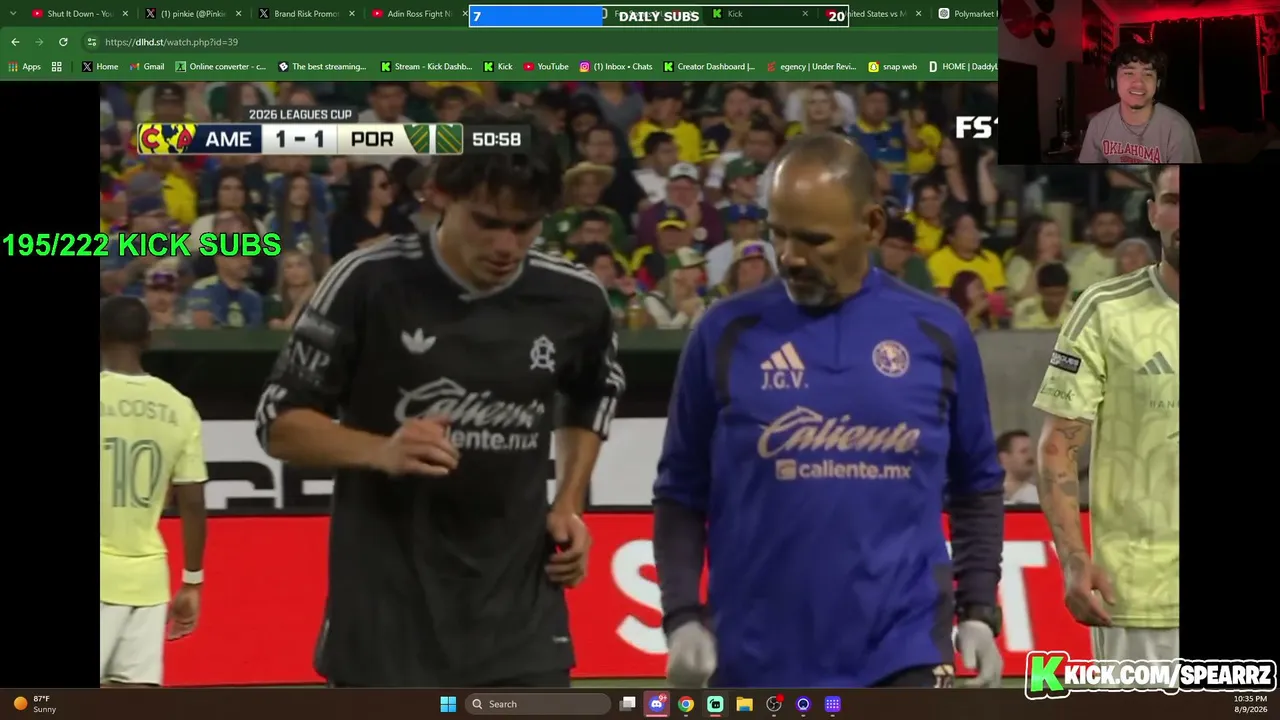
Task: Close the Kick tab
Action: click(x=805, y=14)
